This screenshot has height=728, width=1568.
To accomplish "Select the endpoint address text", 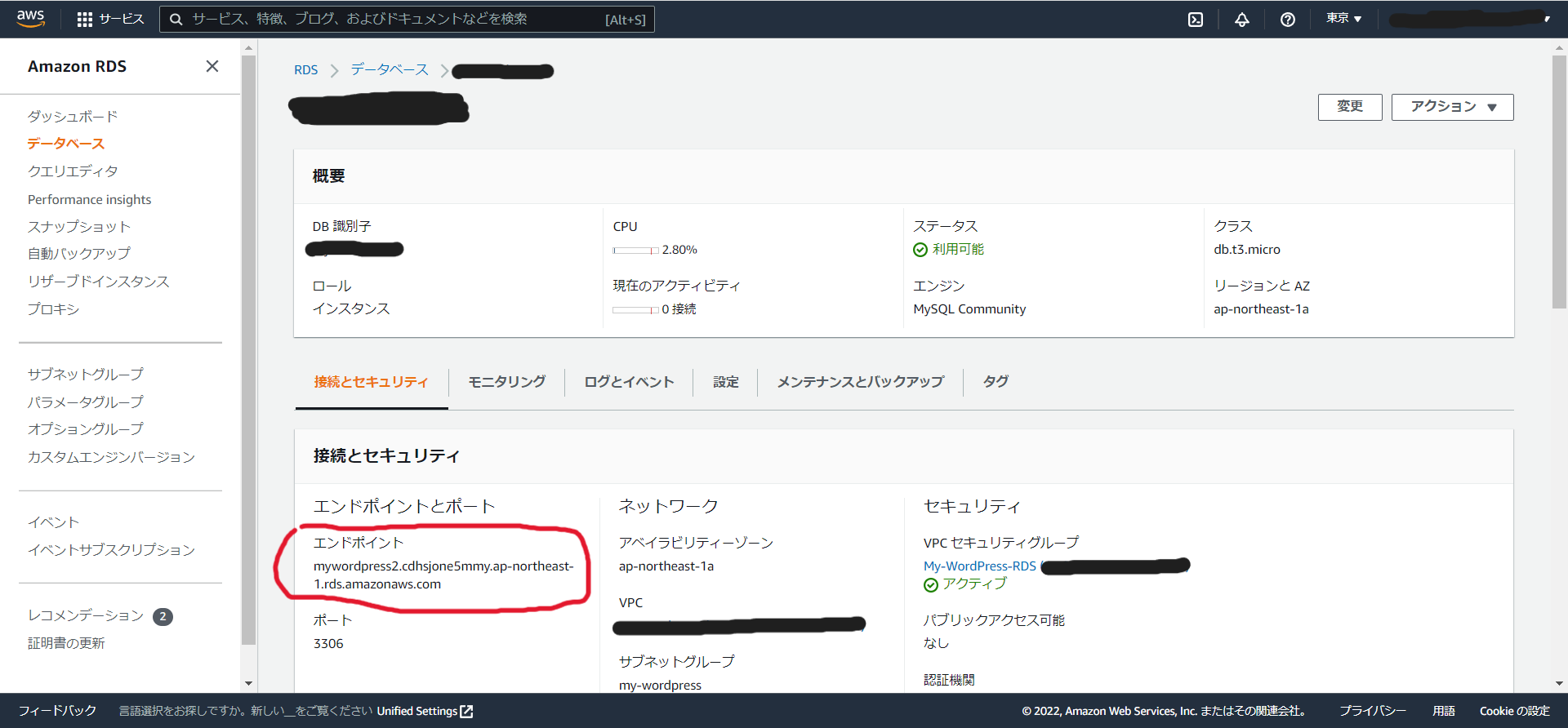I will (443, 575).
